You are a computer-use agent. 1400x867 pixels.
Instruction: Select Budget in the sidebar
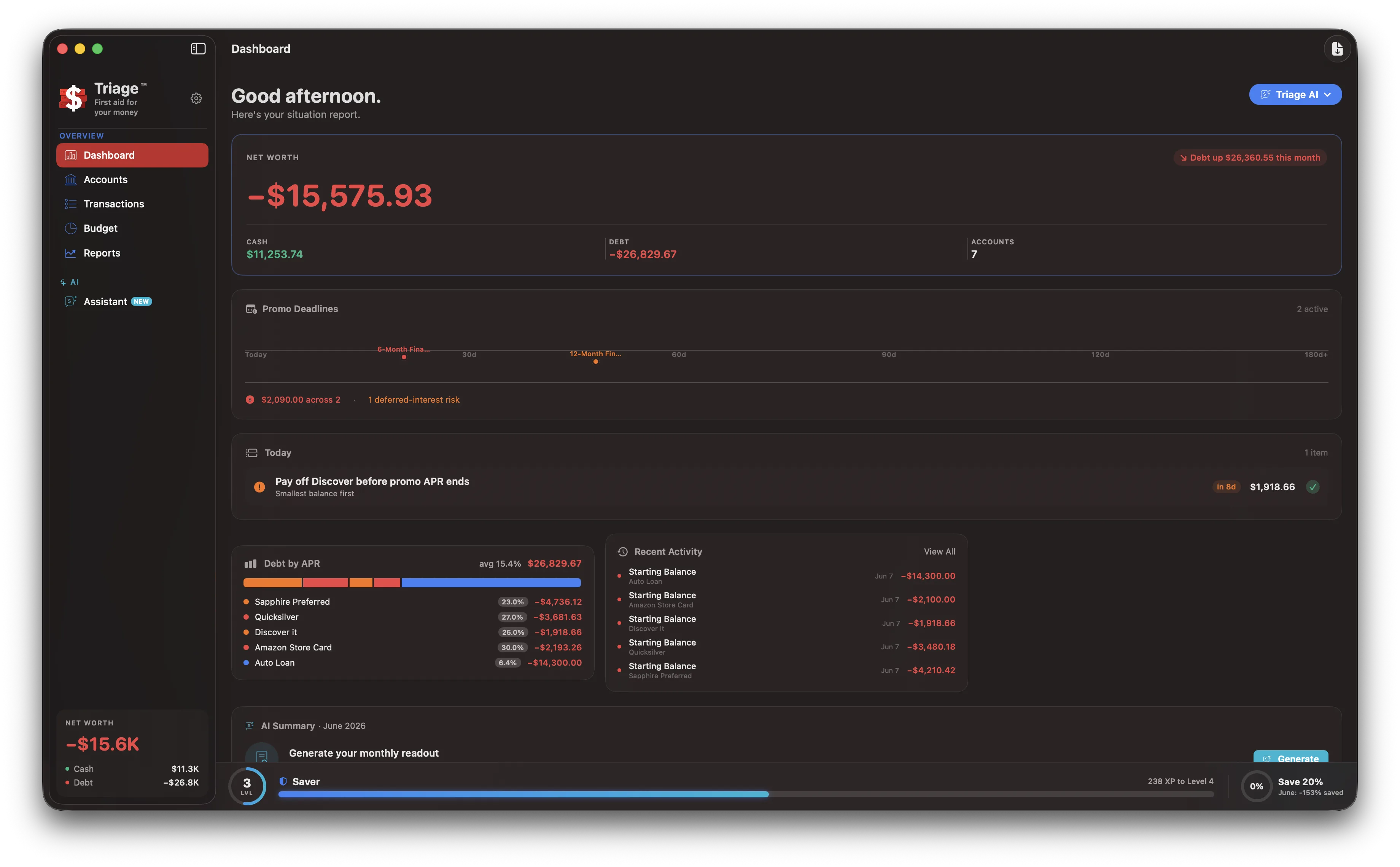(132, 228)
